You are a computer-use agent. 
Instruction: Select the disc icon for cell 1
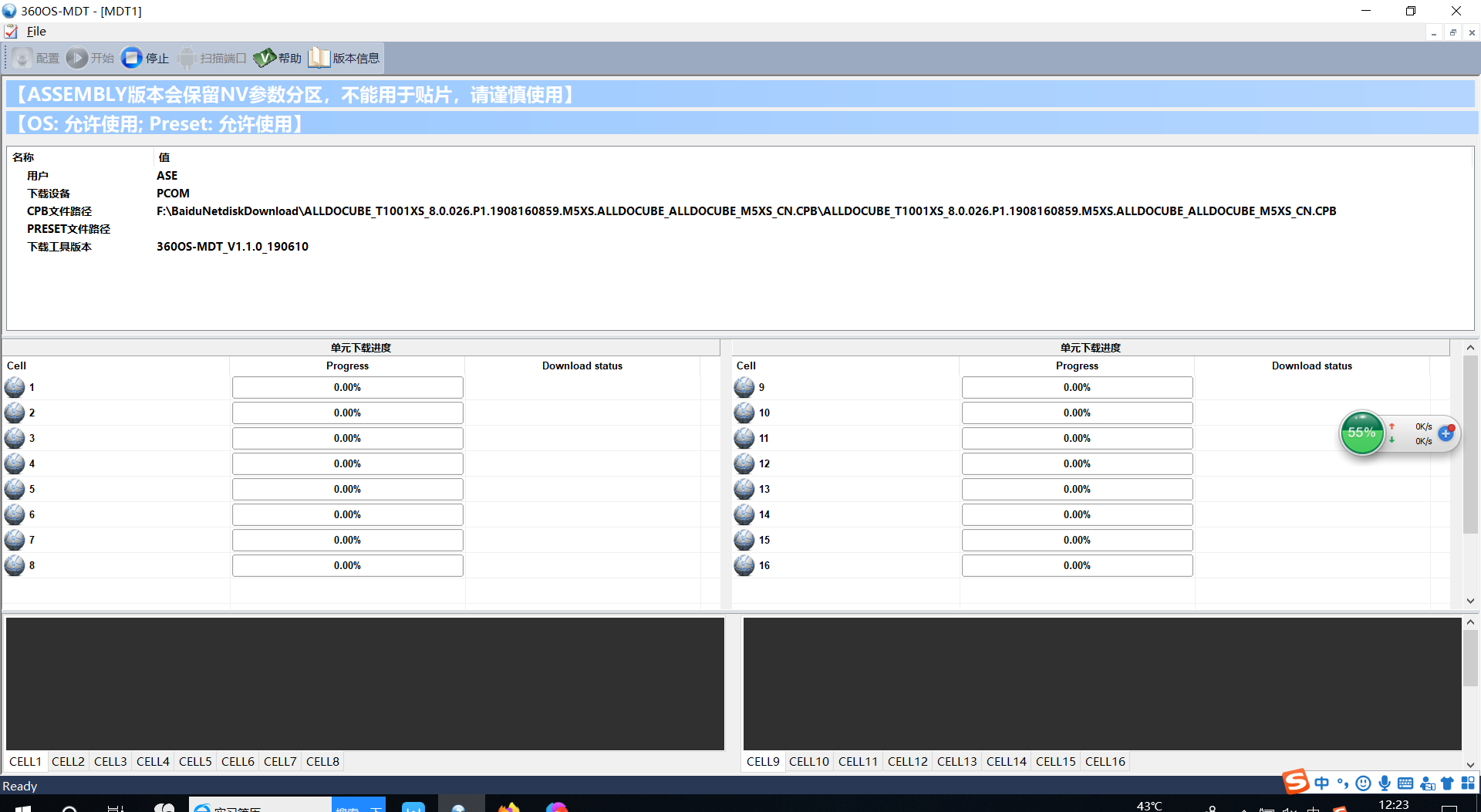(x=15, y=387)
